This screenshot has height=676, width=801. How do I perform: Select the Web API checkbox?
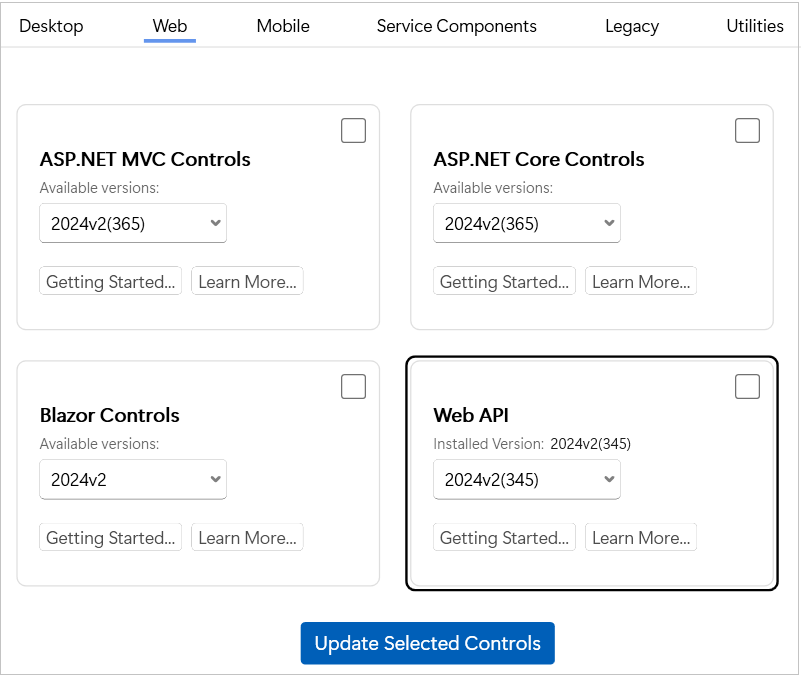click(747, 387)
